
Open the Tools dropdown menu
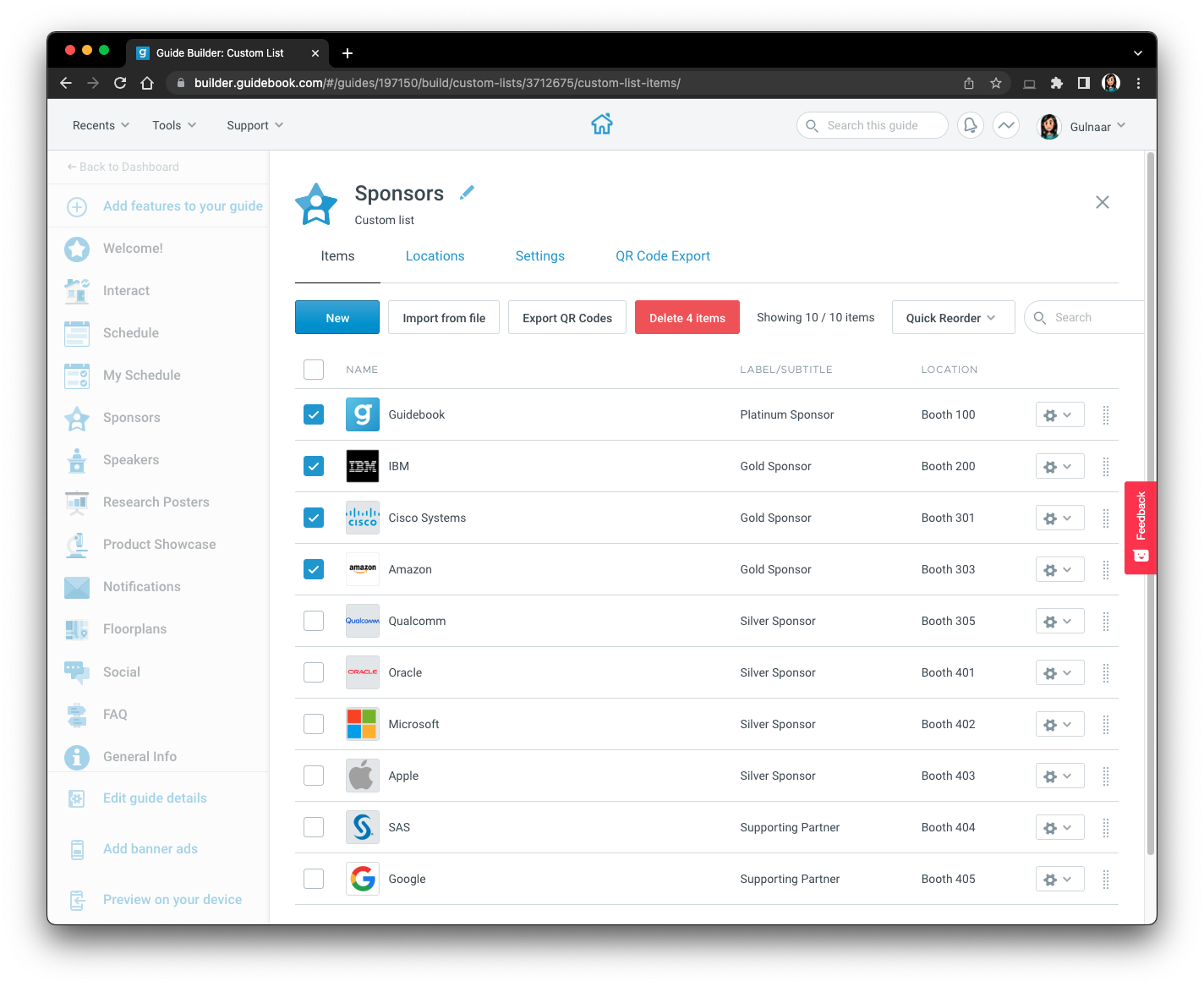[174, 125]
